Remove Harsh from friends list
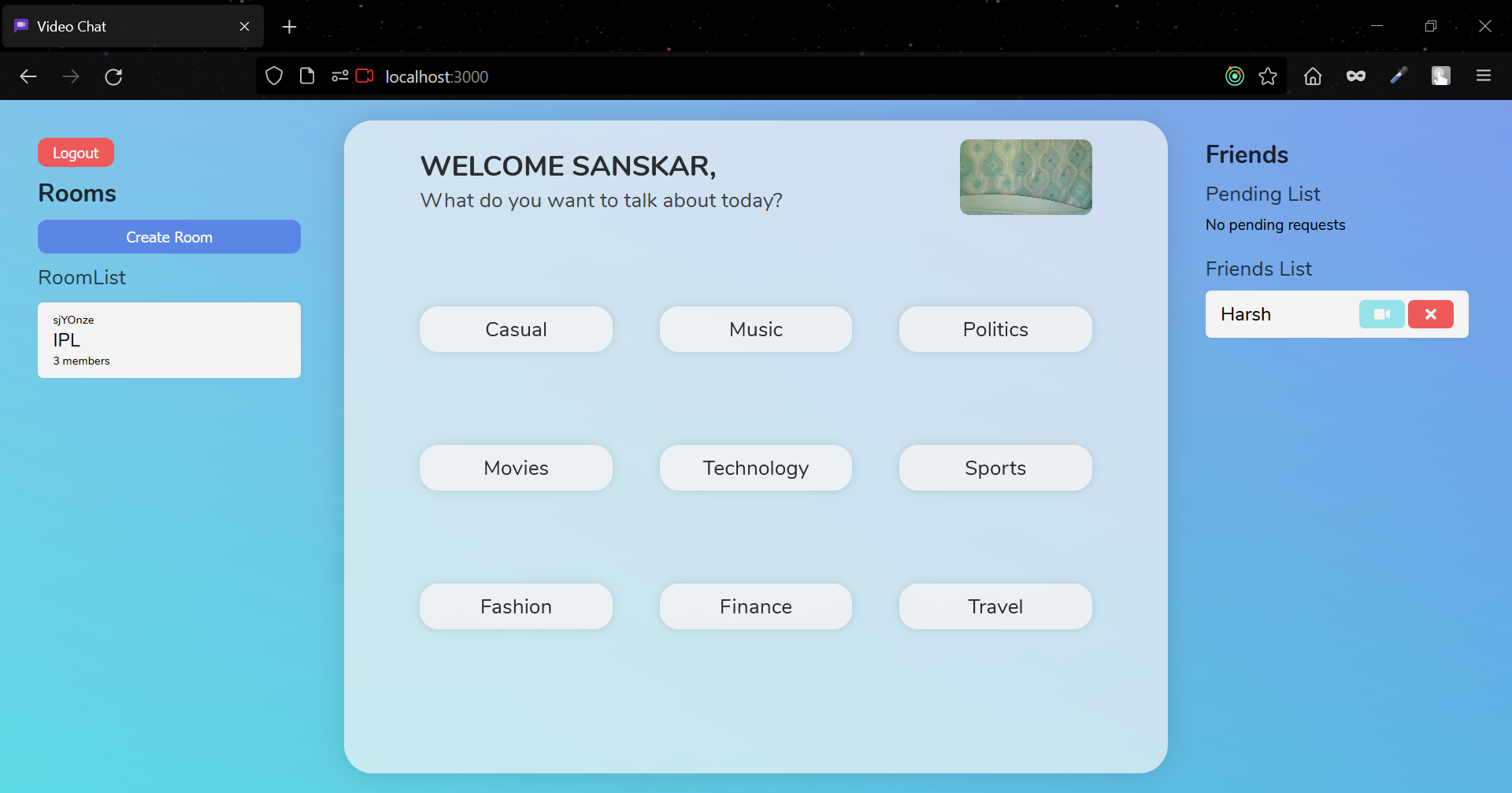 point(1430,314)
